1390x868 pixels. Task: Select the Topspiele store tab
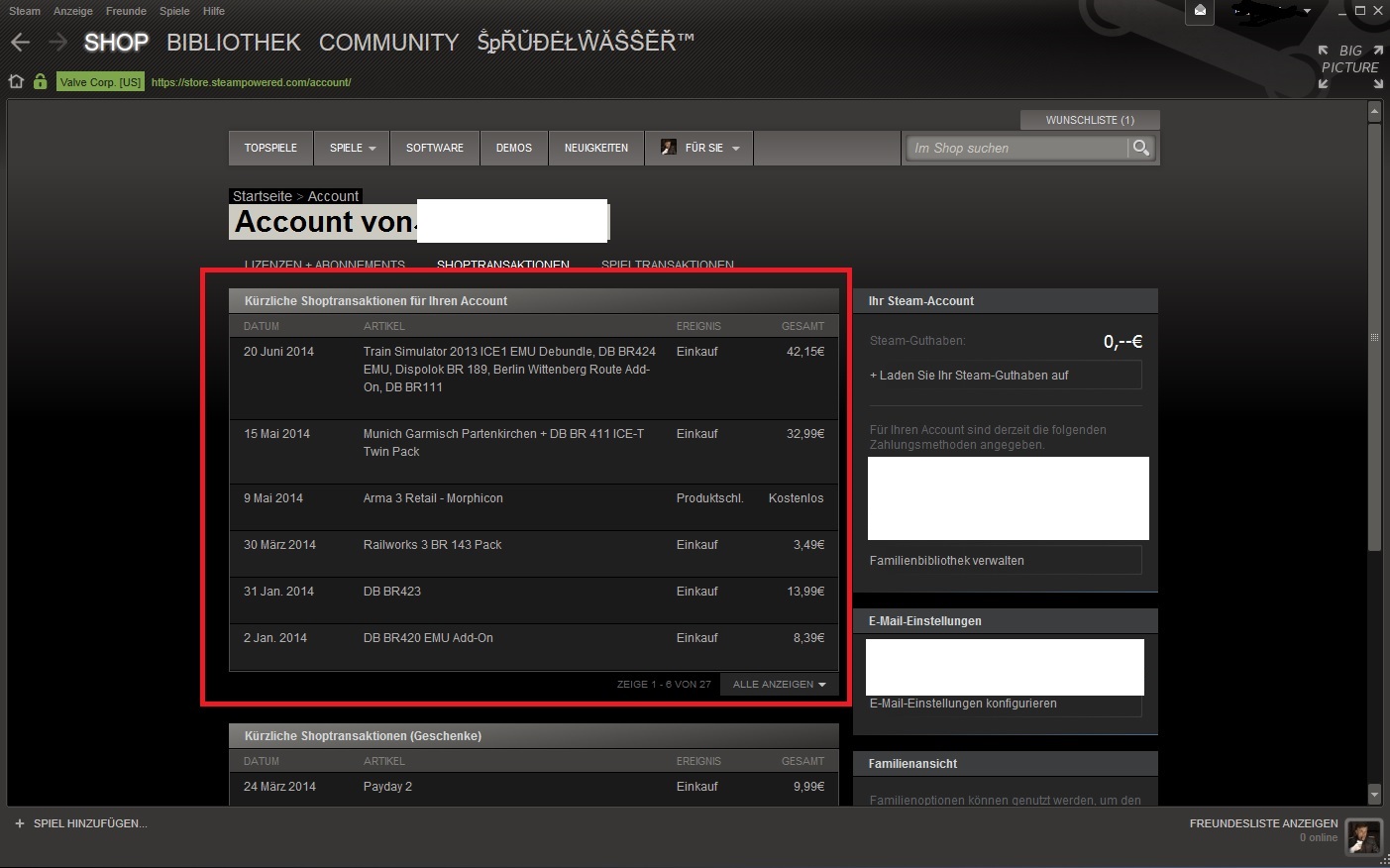pos(270,148)
